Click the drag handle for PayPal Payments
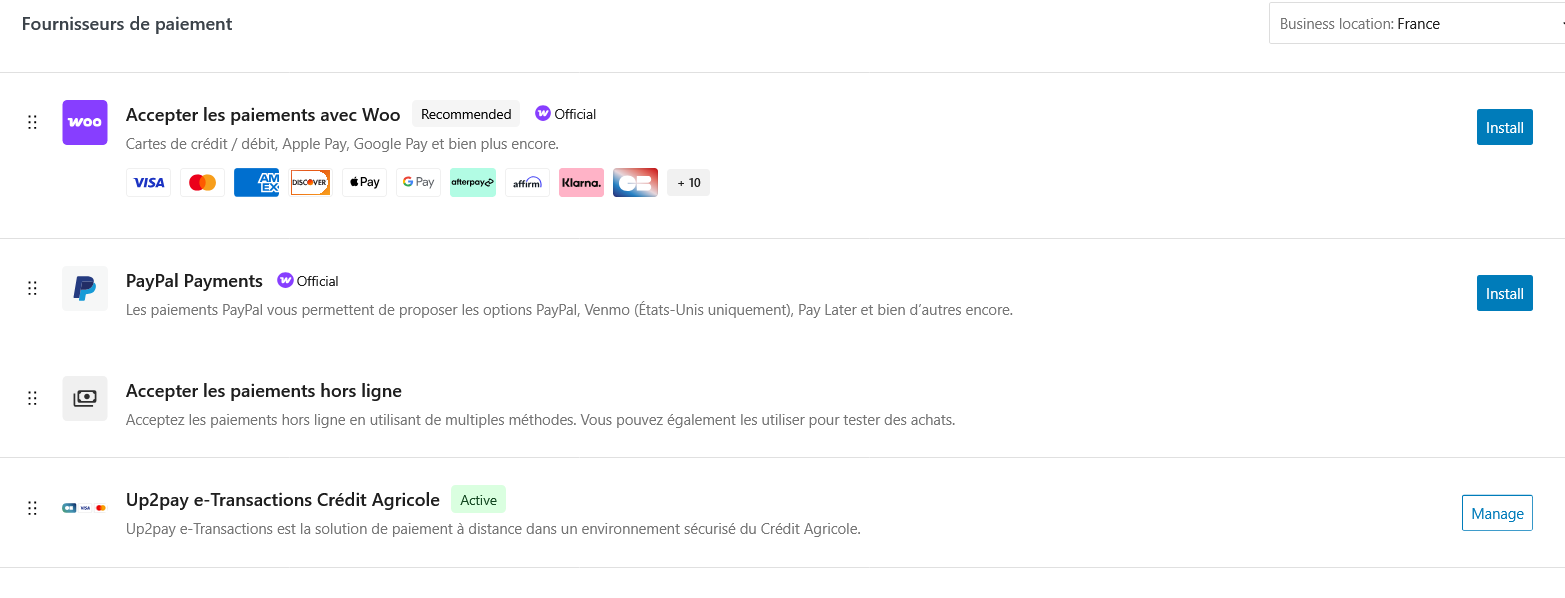 pyautogui.click(x=32, y=288)
